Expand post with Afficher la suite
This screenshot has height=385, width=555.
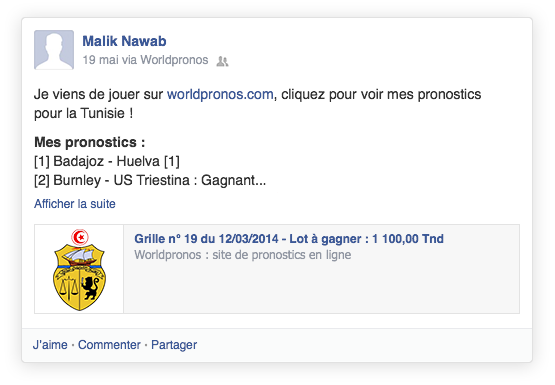coord(75,204)
